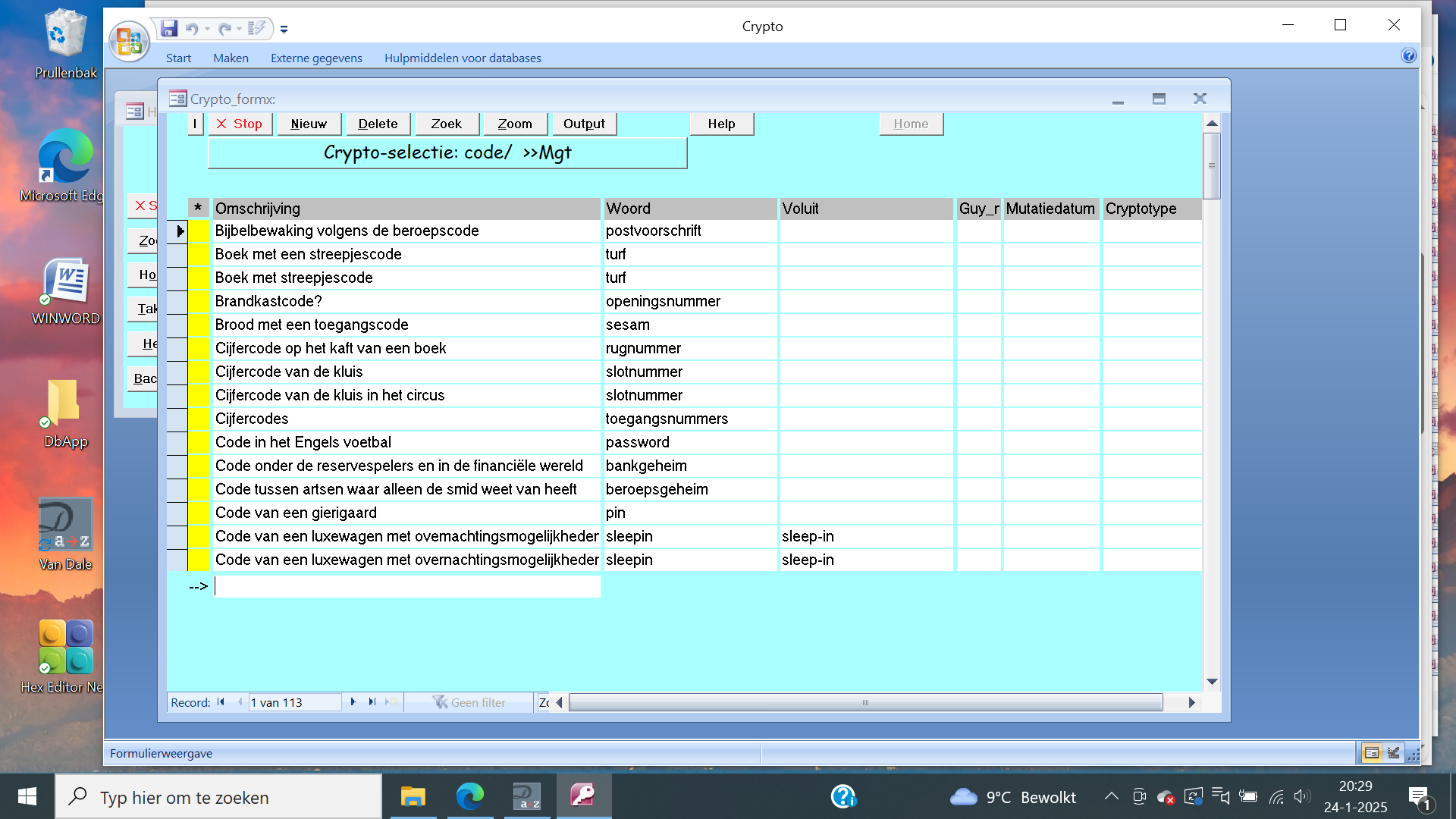Viewport: 1456px width, 819px height.
Task: Click the Cryptotype column header
Action: [x=1152, y=209]
